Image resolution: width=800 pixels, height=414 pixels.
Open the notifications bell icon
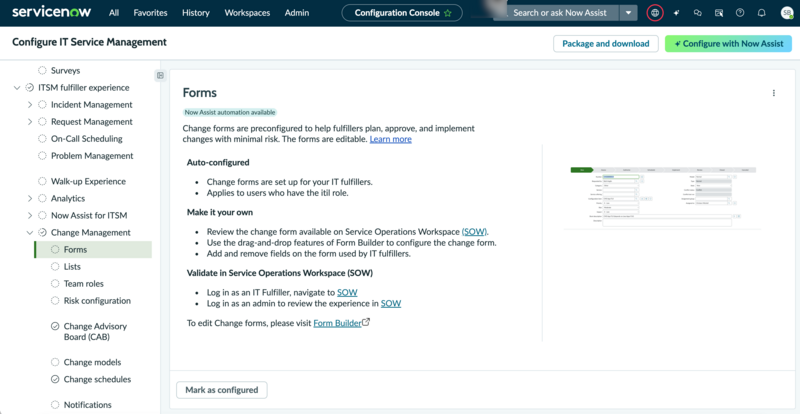(762, 13)
